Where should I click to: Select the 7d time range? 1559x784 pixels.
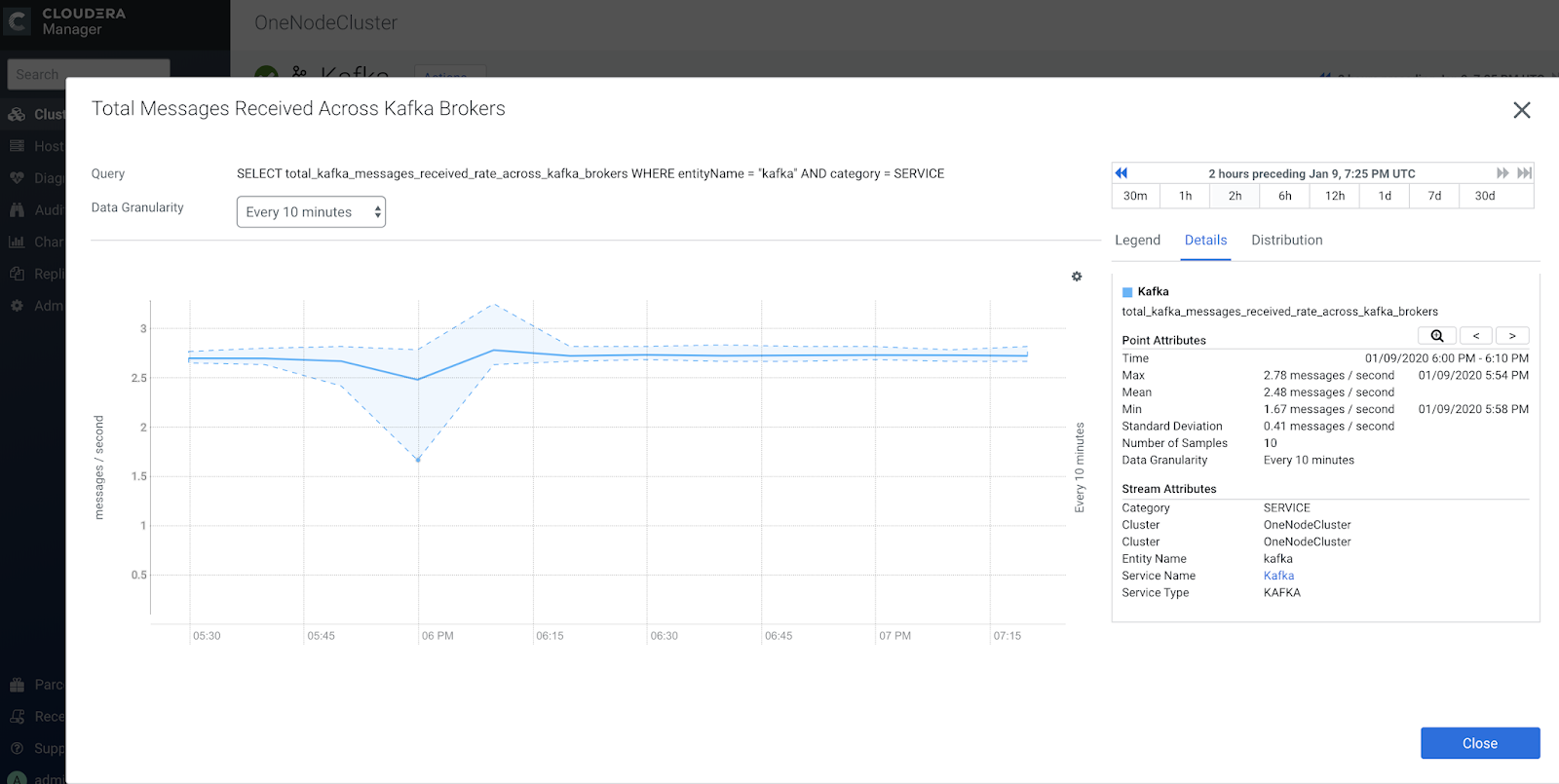tap(1434, 196)
